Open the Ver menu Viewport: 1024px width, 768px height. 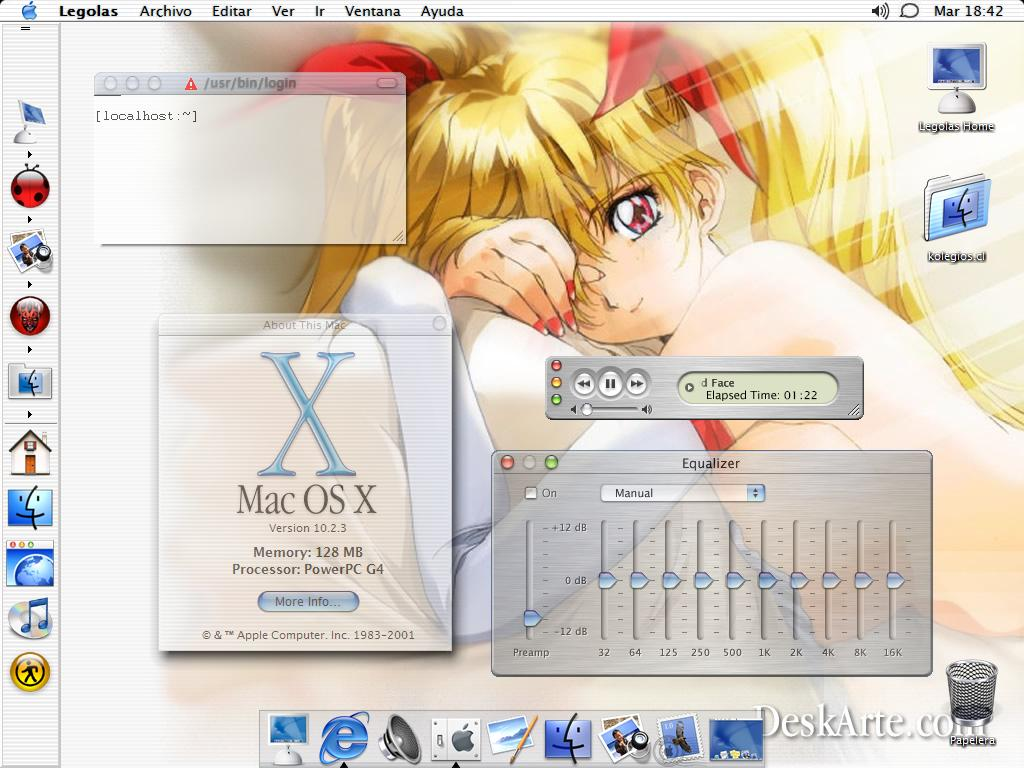coord(283,11)
